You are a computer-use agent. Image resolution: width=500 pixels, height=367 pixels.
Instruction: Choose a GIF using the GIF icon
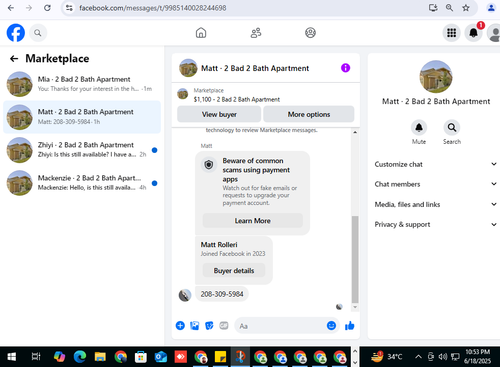point(224,325)
